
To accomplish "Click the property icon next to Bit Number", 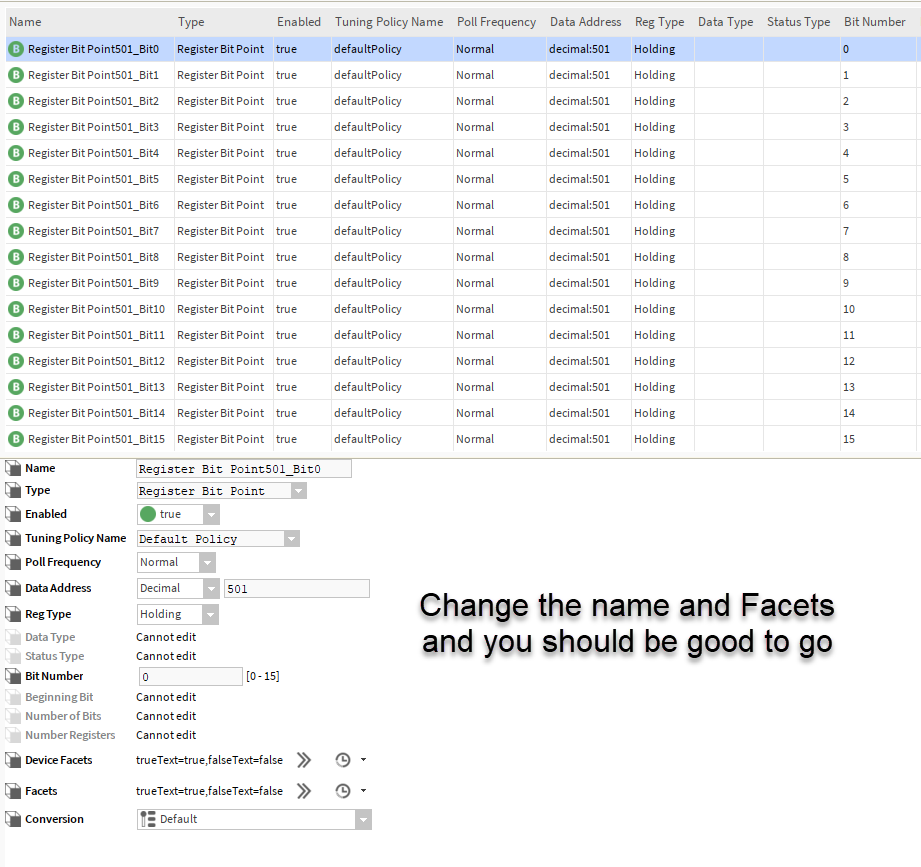I will 13,676.
